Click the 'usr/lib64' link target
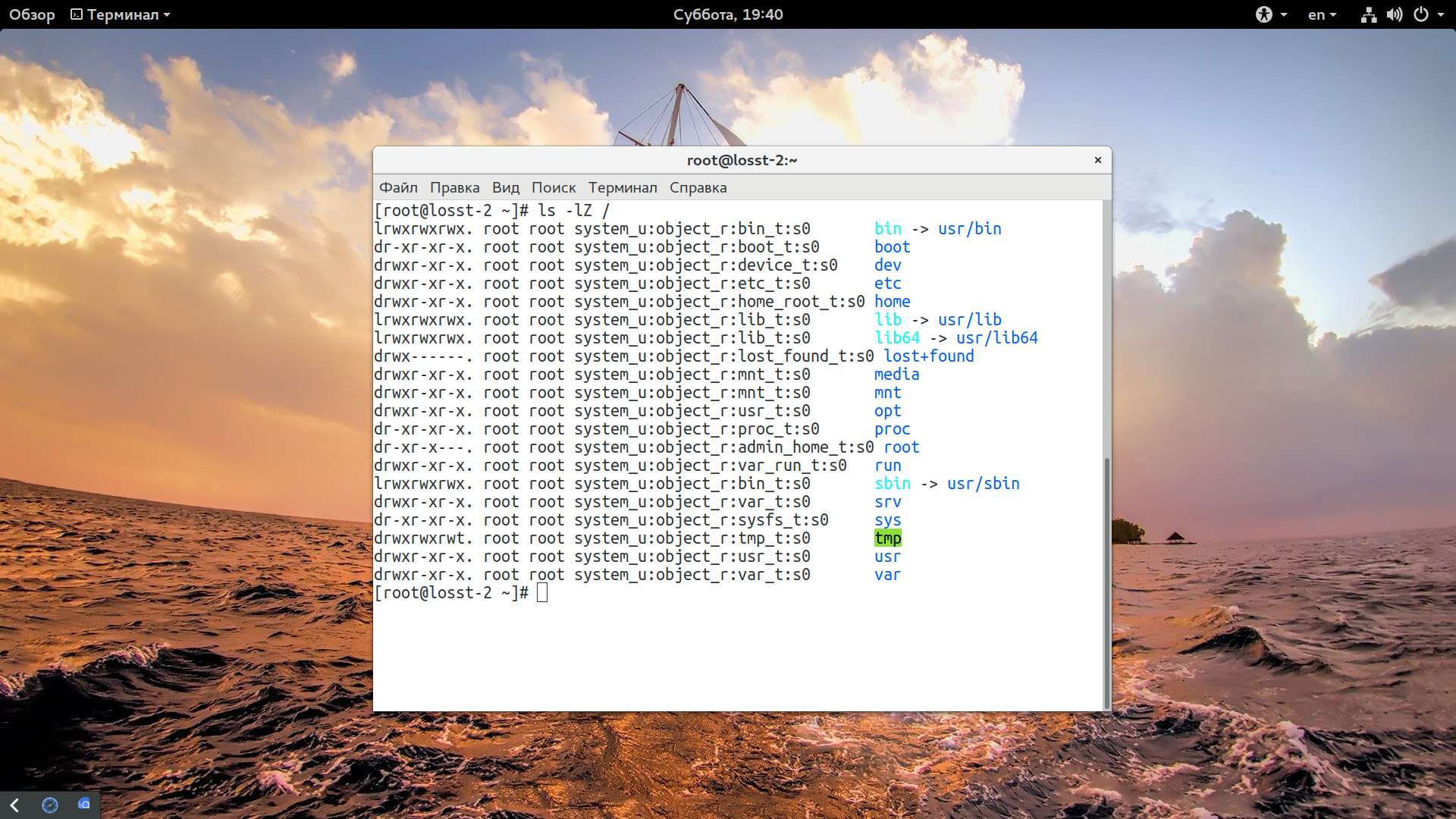The height and width of the screenshot is (819, 1456). click(997, 338)
